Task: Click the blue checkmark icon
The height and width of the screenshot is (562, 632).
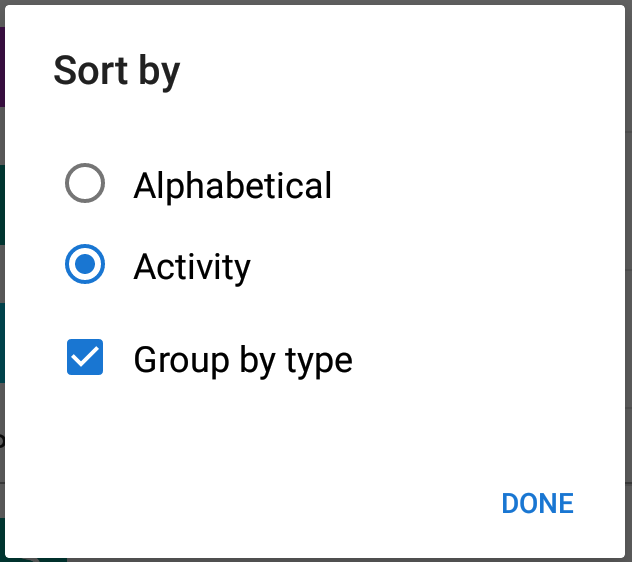Action: pyautogui.click(x=85, y=358)
